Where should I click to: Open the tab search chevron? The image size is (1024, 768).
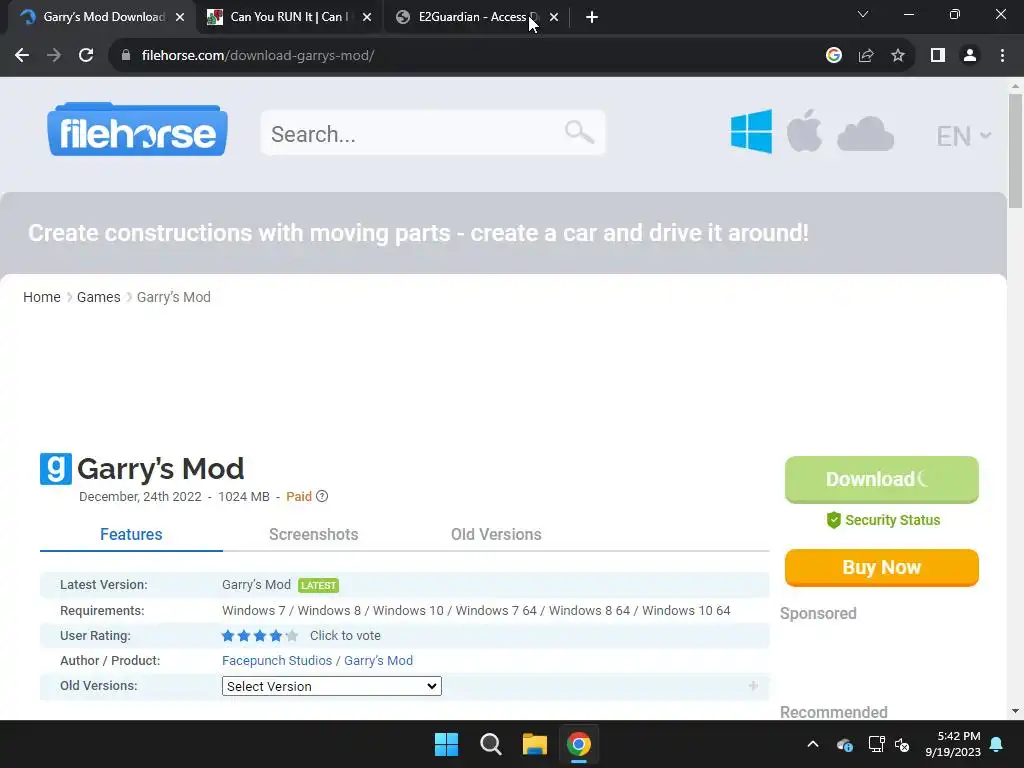click(x=863, y=14)
